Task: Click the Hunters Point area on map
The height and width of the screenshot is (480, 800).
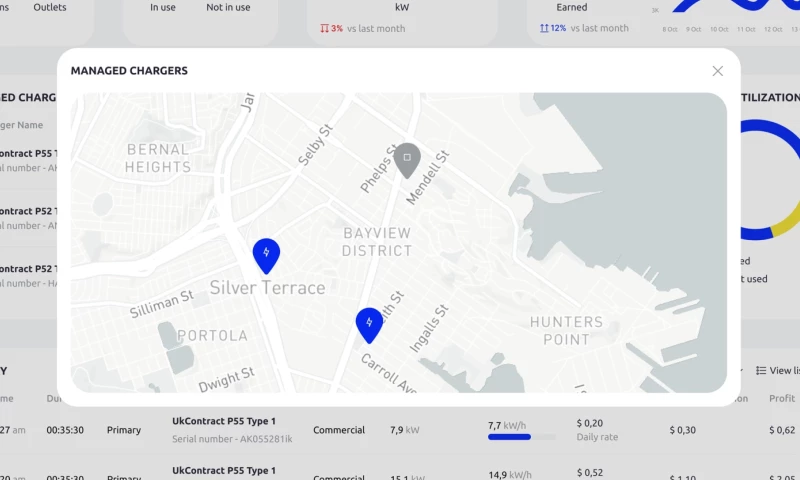Action: pyautogui.click(x=566, y=330)
